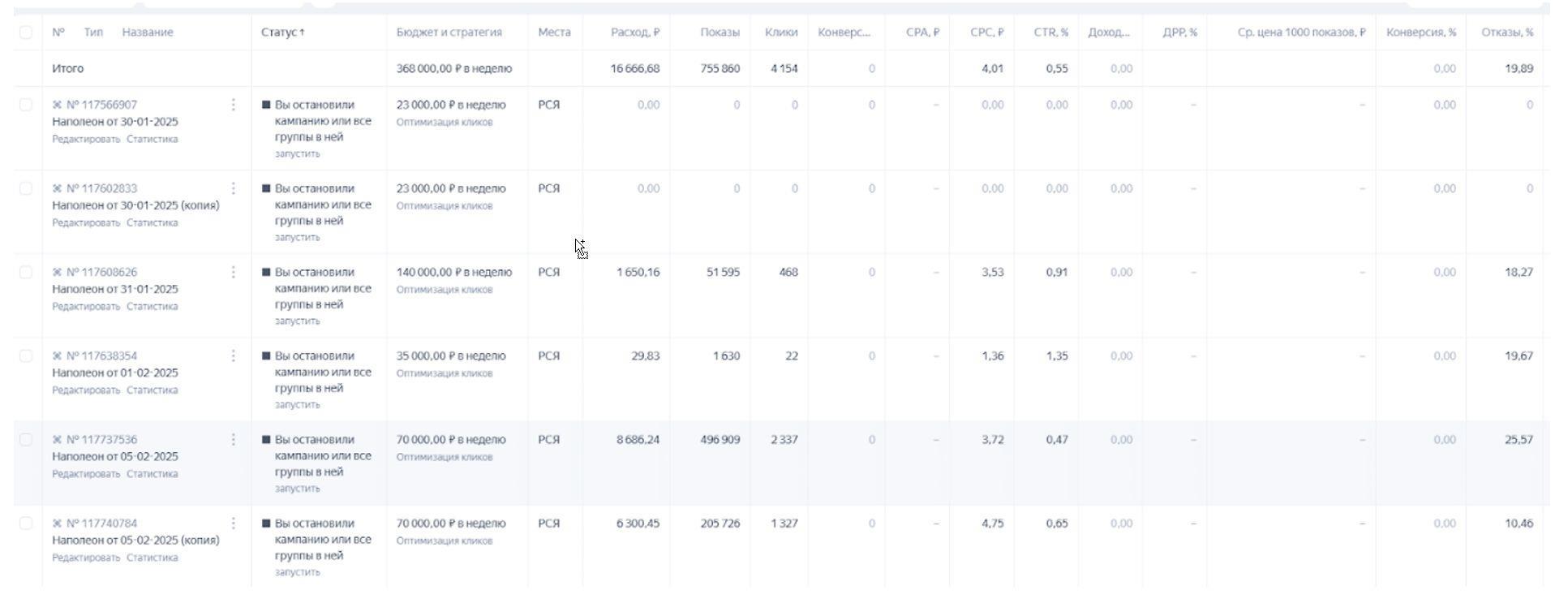Image resolution: width=1568 pixels, height=599 pixels.
Task: Open three-dot menu for campaign 117737536
Action: 234,439
